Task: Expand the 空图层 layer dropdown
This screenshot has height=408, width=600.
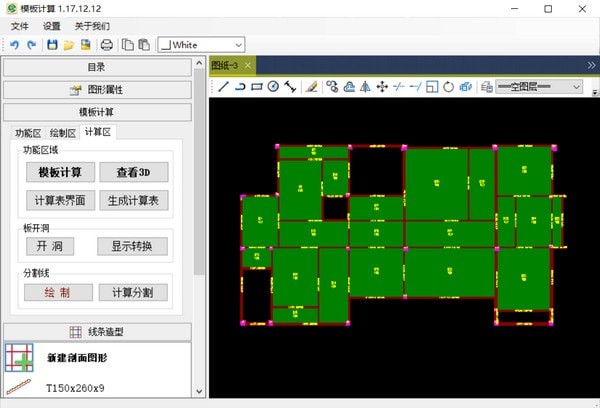Action: (539, 87)
